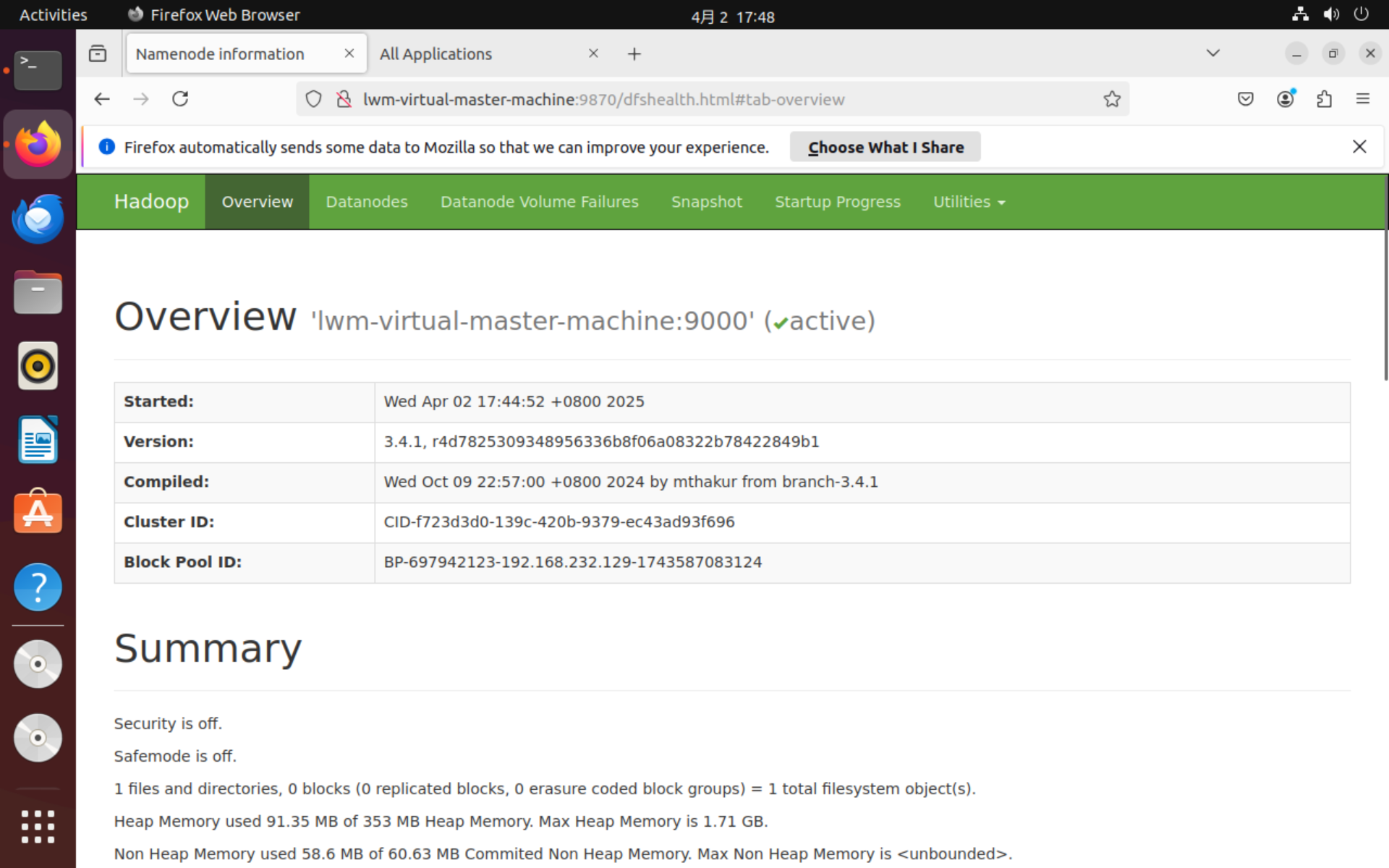The image size is (1389, 868).
Task: Open the Snapshot section
Action: click(x=707, y=202)
